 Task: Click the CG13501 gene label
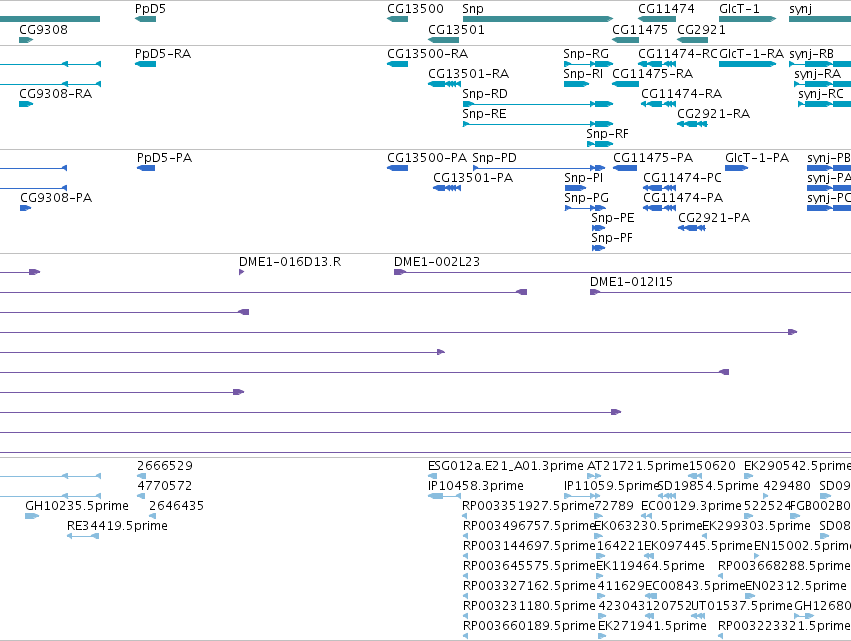[x=456, y=29]
